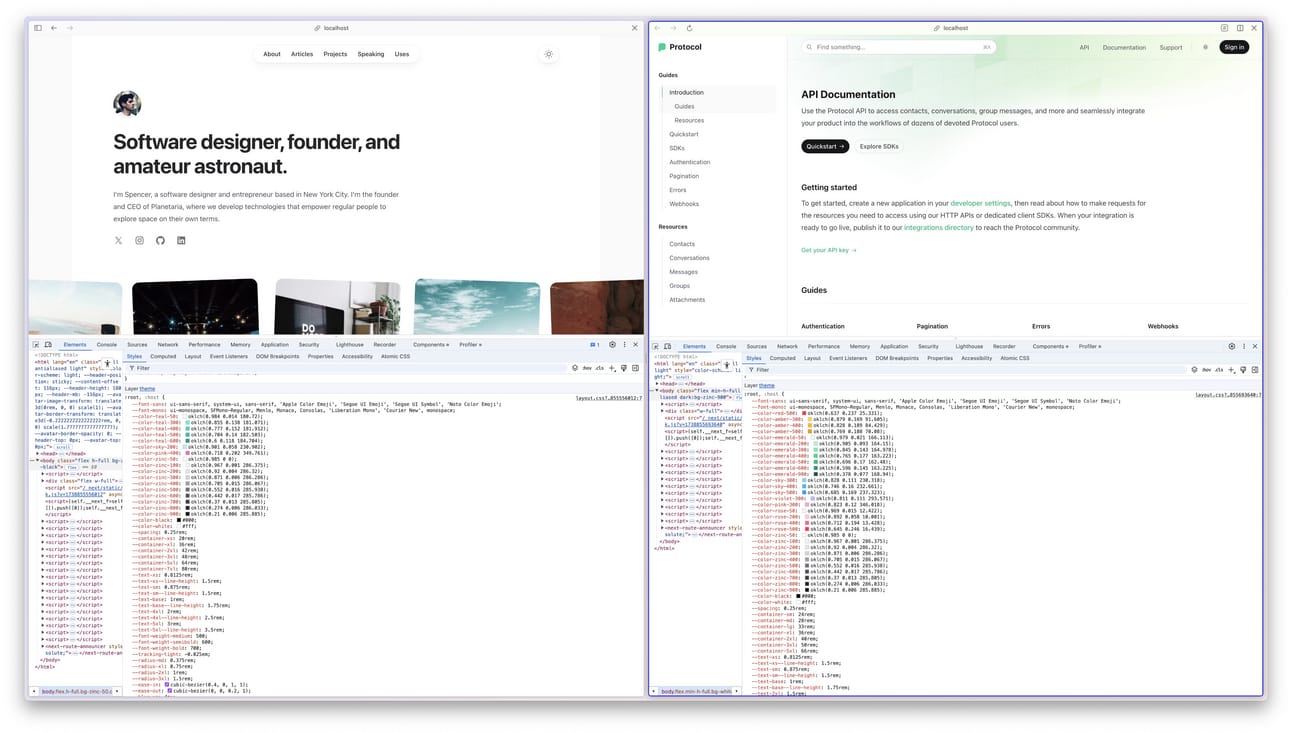The width and height of the screenshot is (1292, 733).
Task: Collapse the body element in left DevTools tree
Action: pos(38,461)
